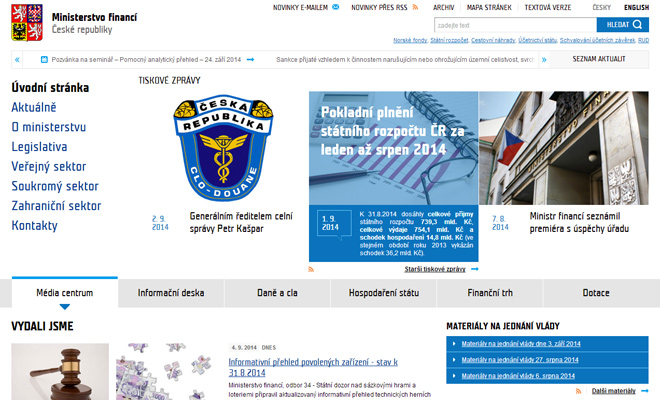
Task: Click RSS icon below press releases
Action: pos(311,269)
